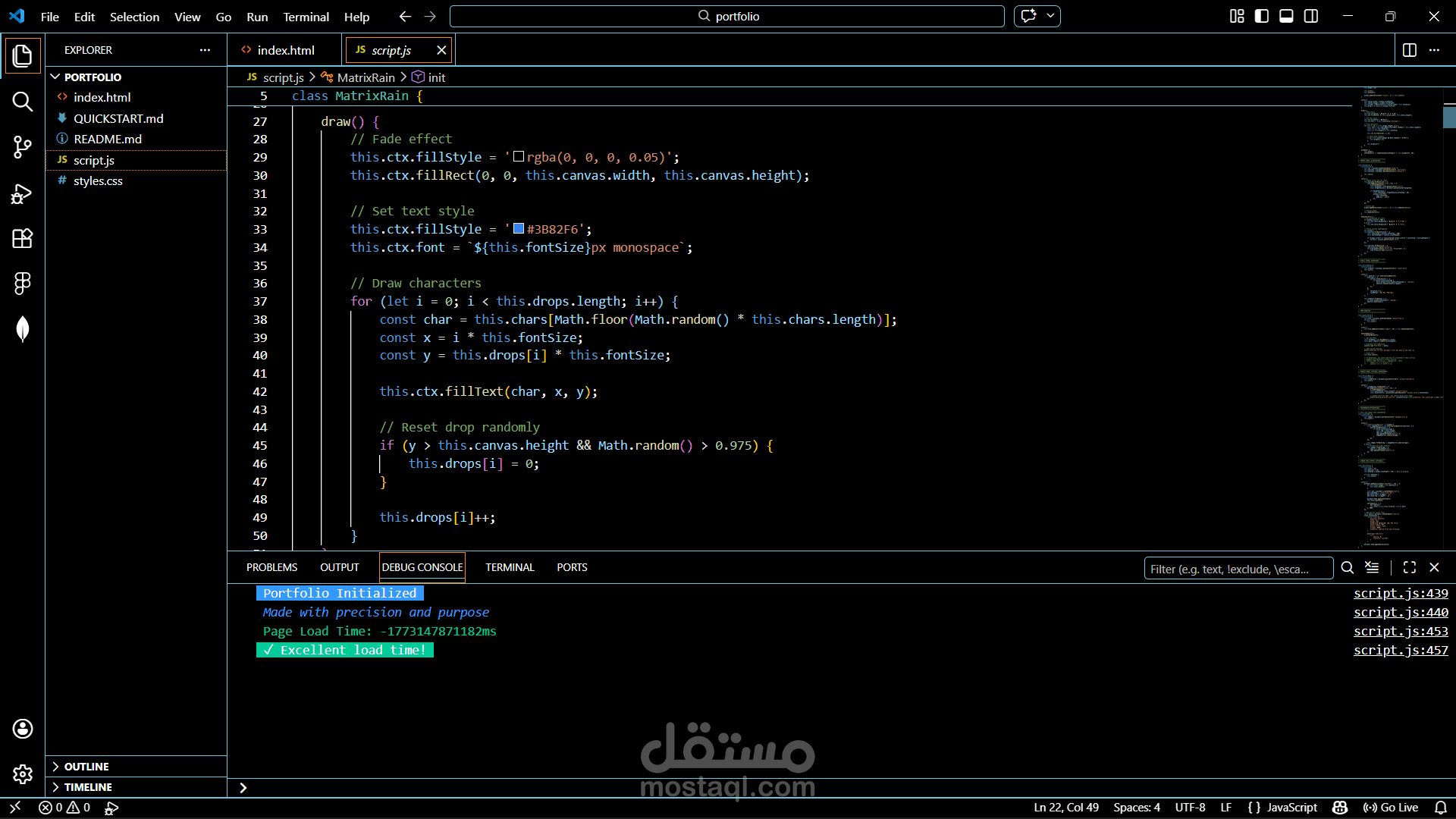Click the debug console filter input field

point(1238,569)
